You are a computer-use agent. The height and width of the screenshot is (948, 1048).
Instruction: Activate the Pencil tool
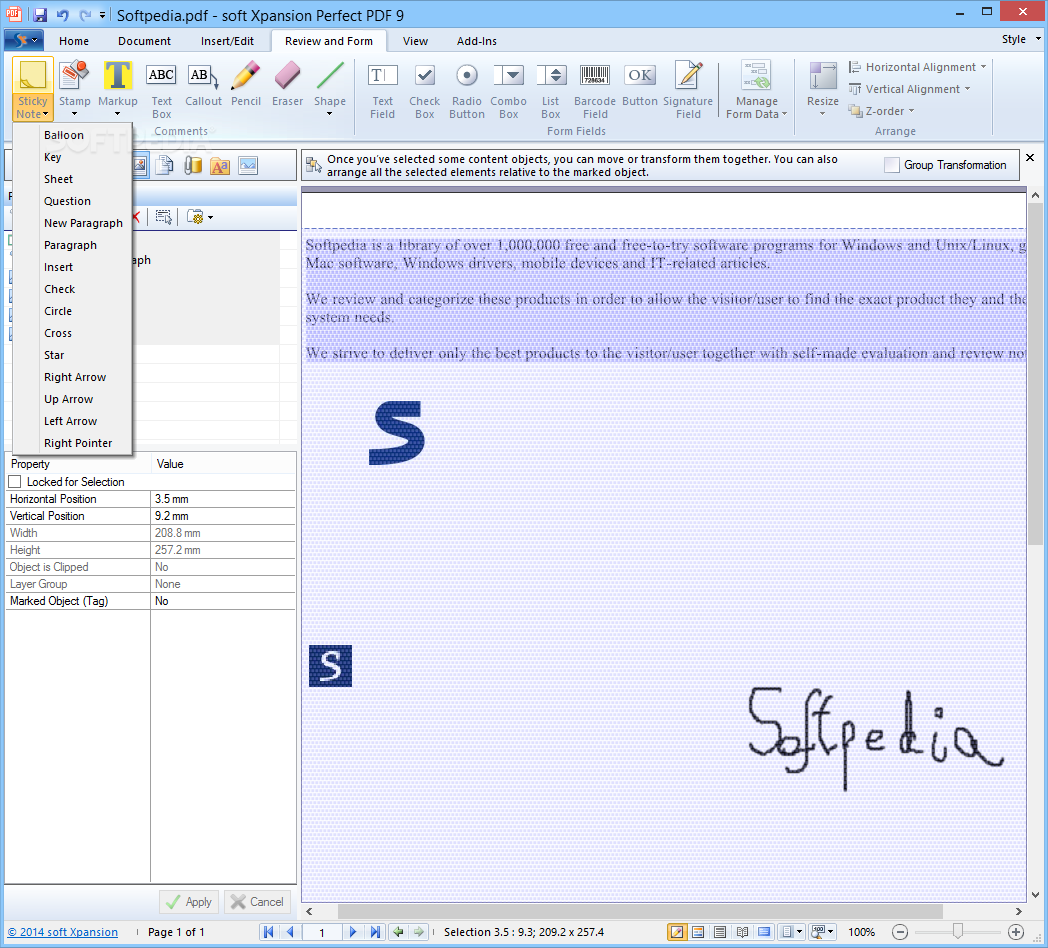pos(245,84)
